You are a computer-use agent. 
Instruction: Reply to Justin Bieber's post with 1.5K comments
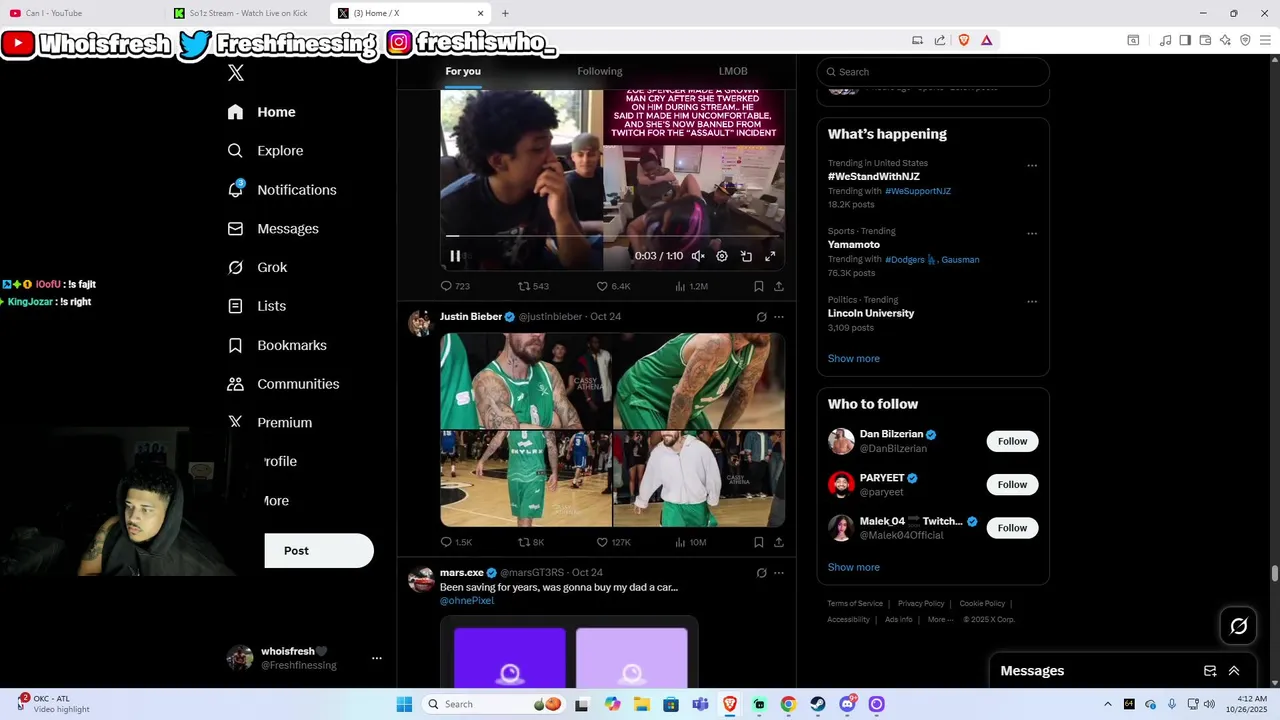click(456, 542)
